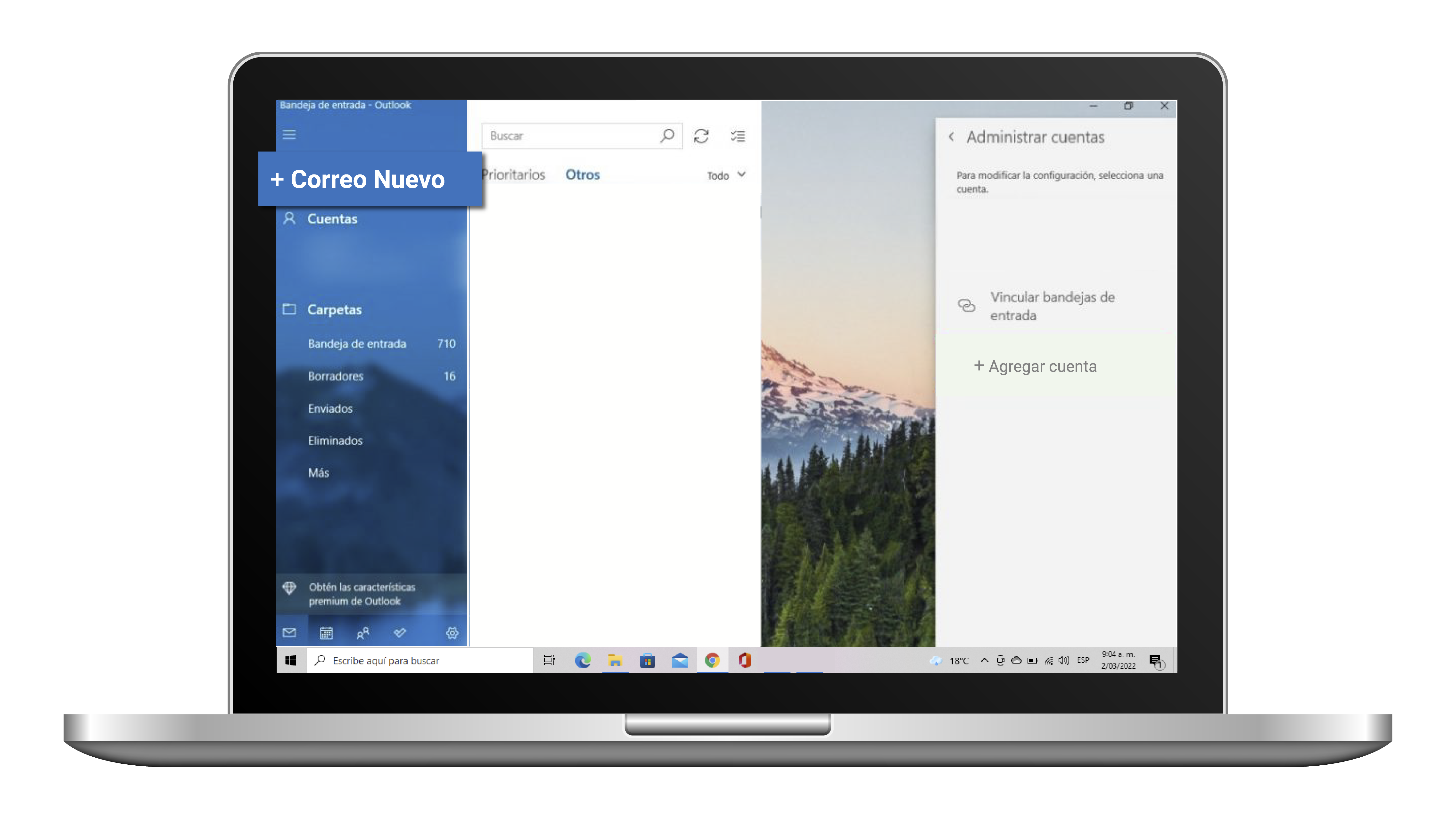Launch Microsoft Edge from the taskbar
Screen dimensions: 1456x819
pyautogui.click(x=583, y=660)
